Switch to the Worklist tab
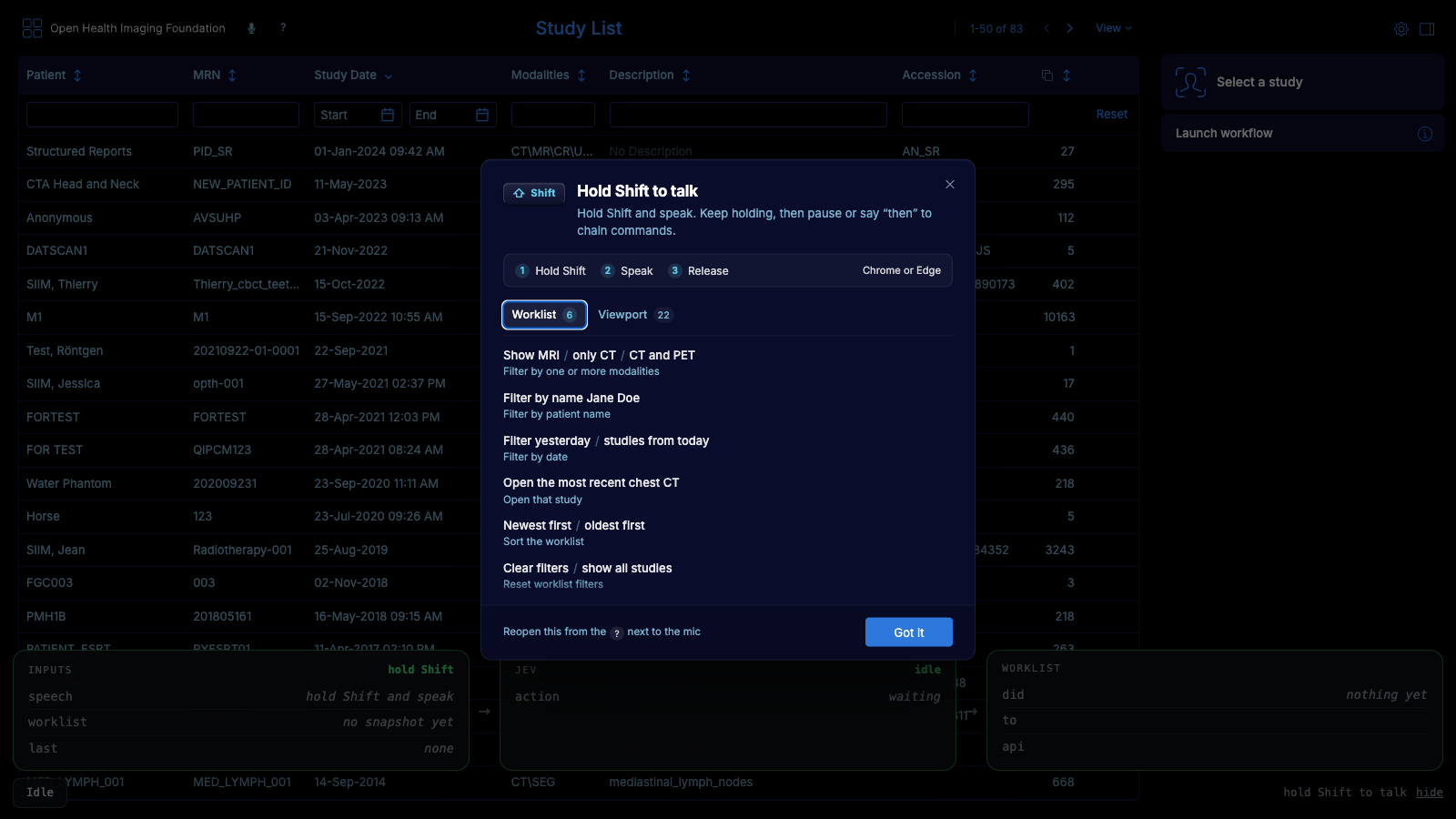The height and width of the screenshot is (819, 1456). 544,315
